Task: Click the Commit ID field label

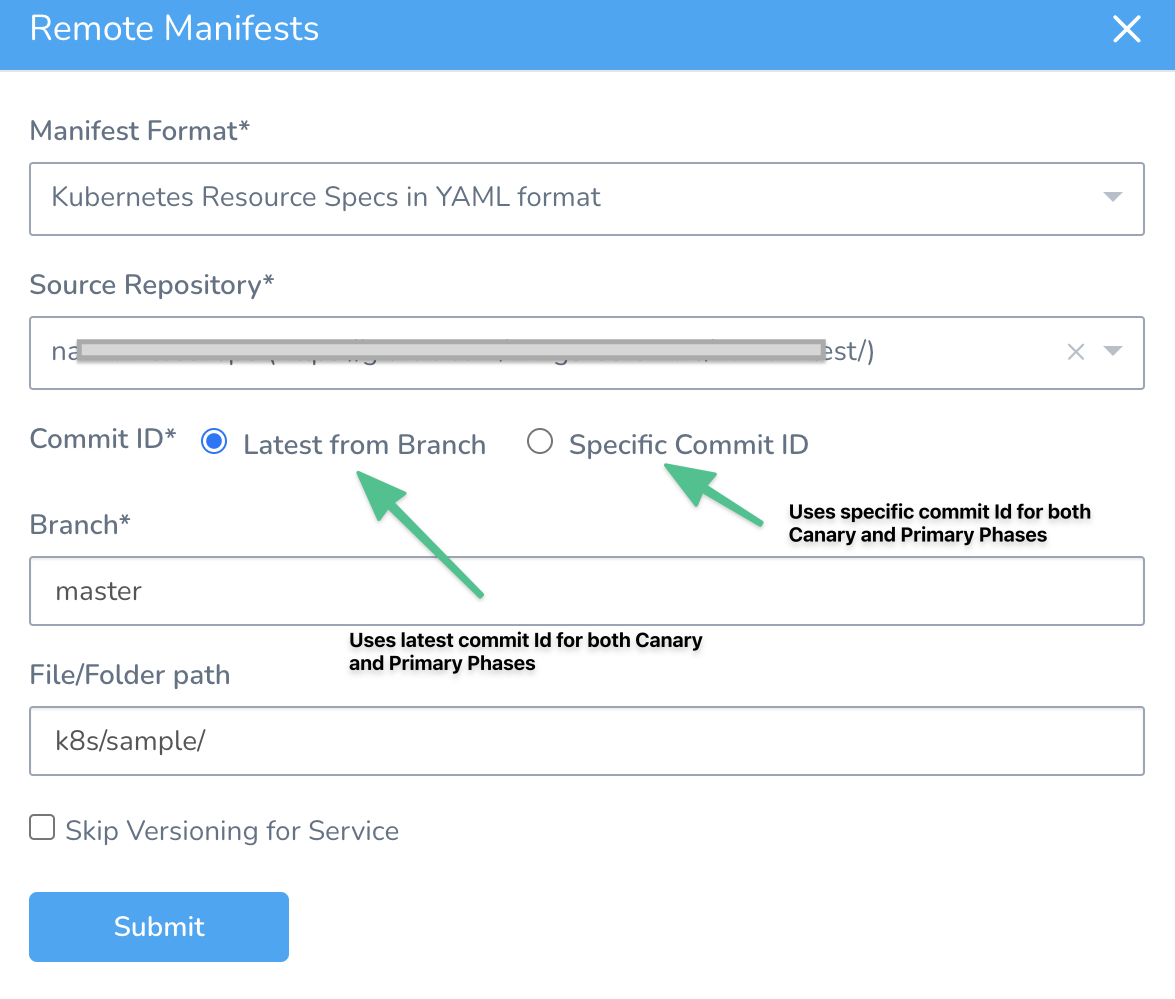Action: pos(103,439)
